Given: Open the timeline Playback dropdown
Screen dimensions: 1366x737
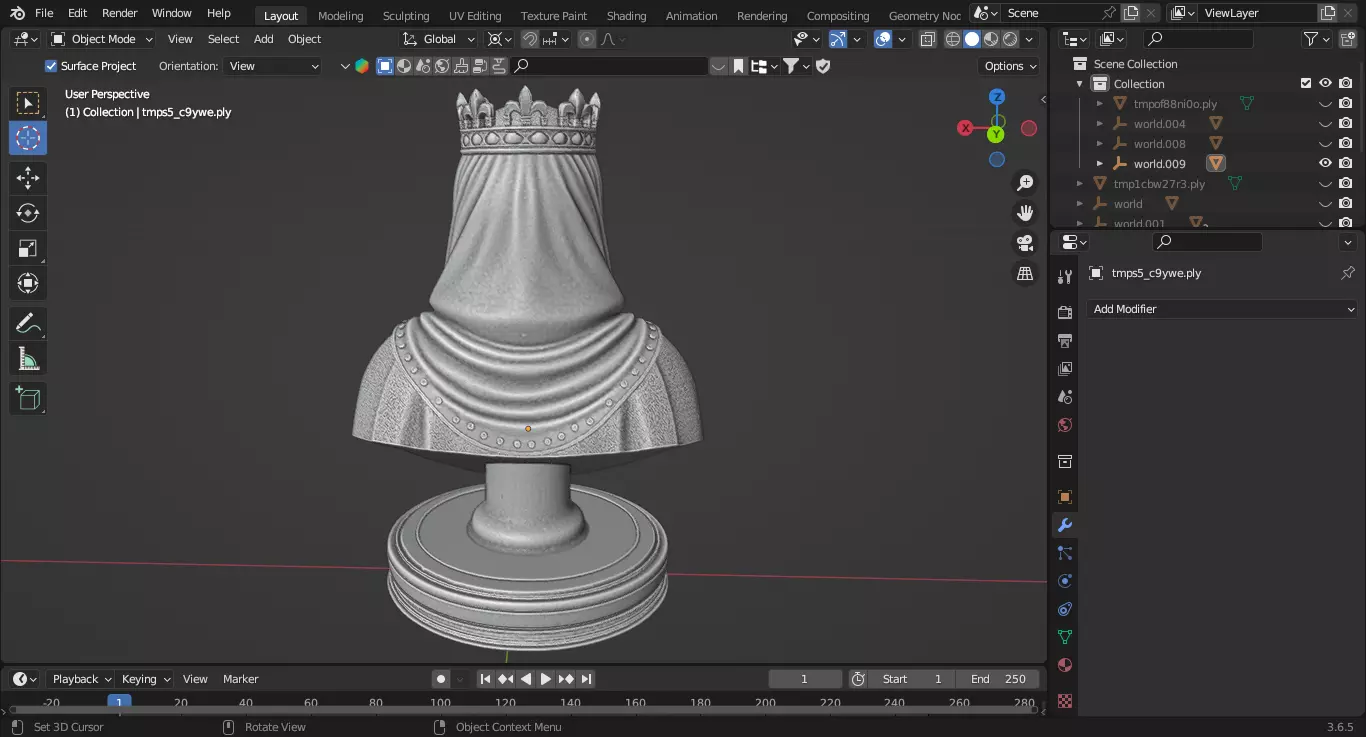Looking at the screenshot, I should 80,679.
